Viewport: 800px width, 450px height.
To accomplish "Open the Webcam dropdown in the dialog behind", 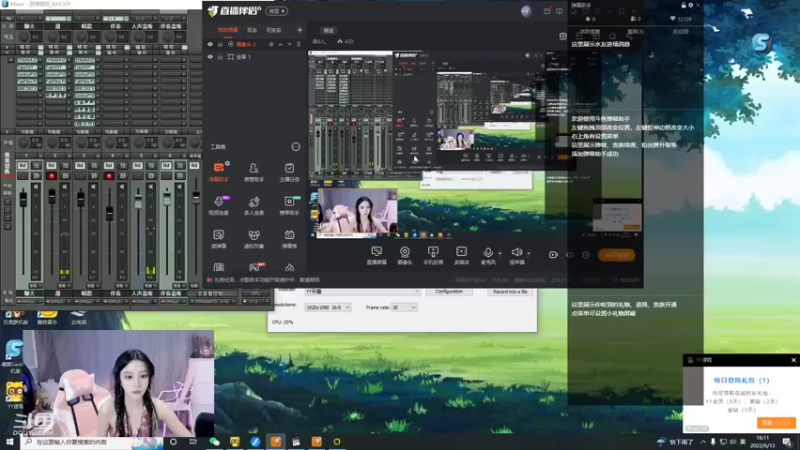I will (362, 291).
